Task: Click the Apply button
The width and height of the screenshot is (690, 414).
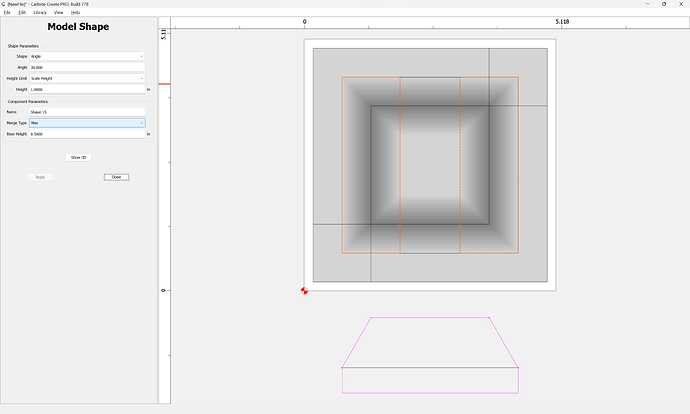Action: point(40,177)
